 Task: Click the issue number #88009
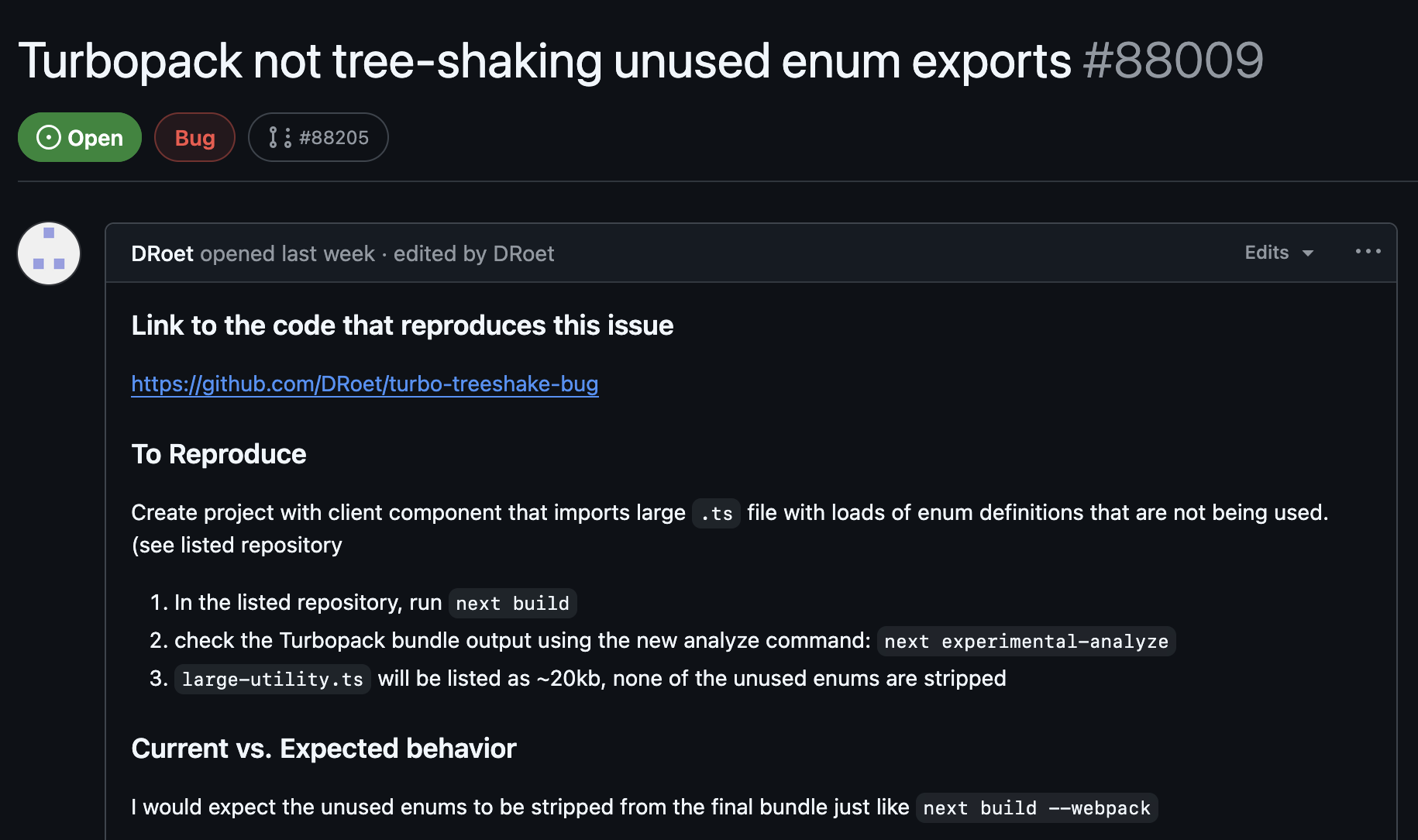point(1173,61)
